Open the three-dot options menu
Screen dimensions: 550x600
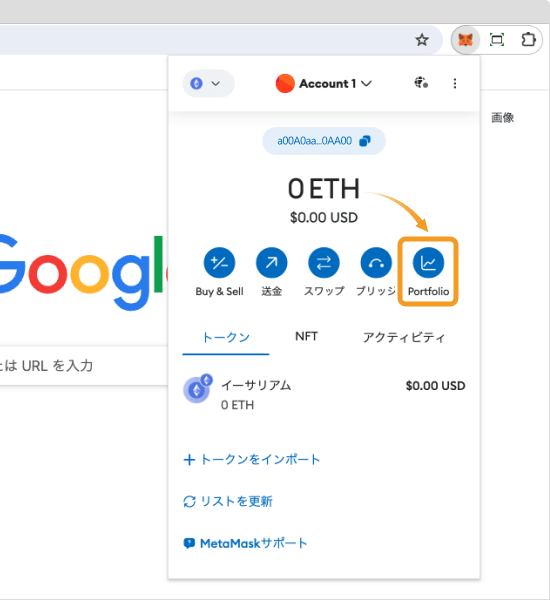point(455,83)
